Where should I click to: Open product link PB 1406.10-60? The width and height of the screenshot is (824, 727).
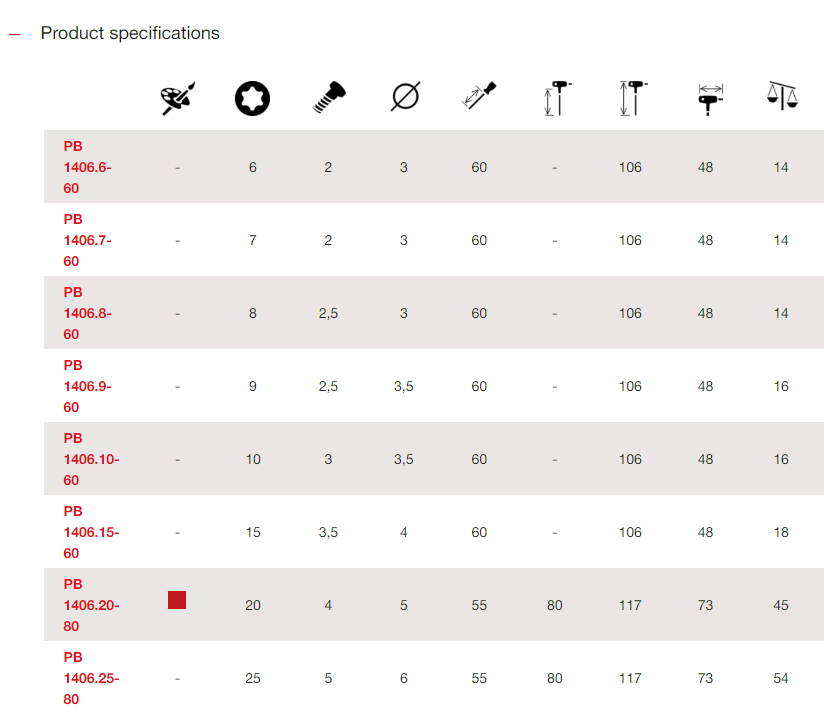(90, 459)
